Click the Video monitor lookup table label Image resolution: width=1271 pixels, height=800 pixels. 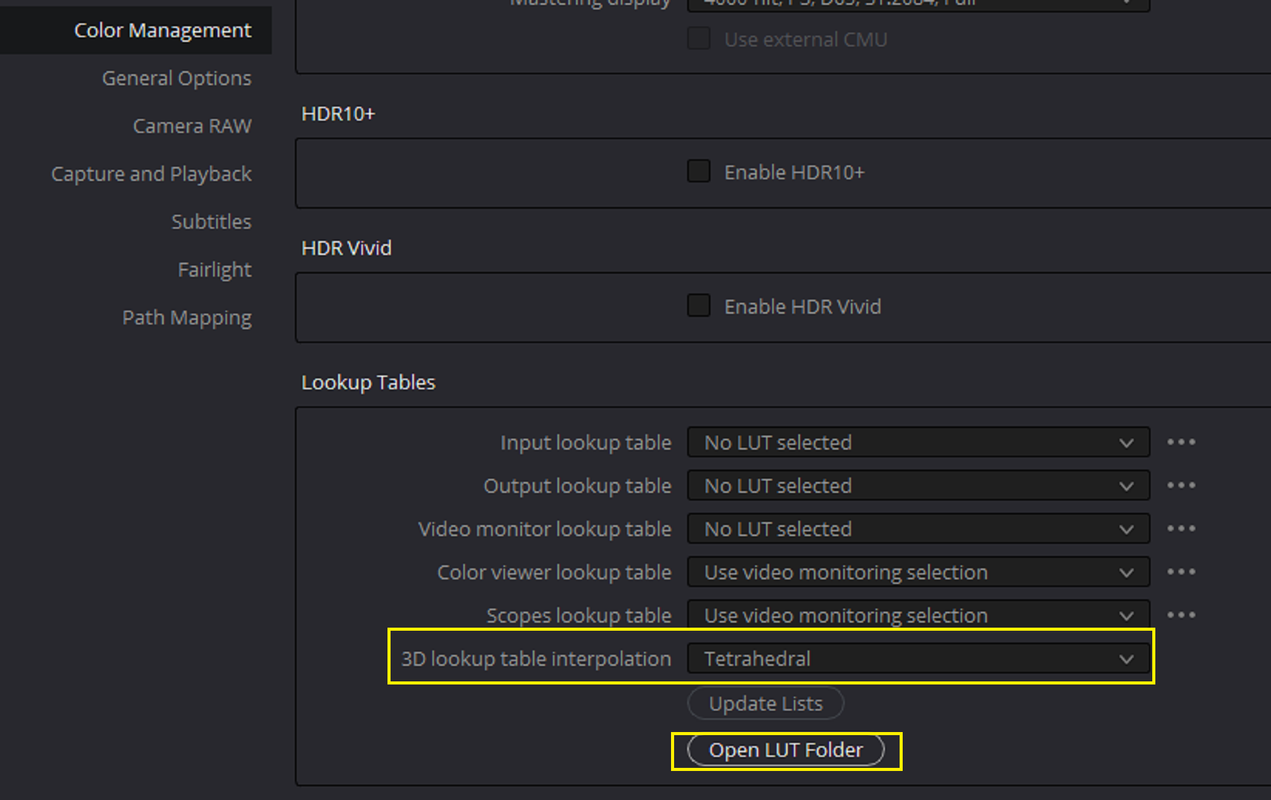(545, 528)
